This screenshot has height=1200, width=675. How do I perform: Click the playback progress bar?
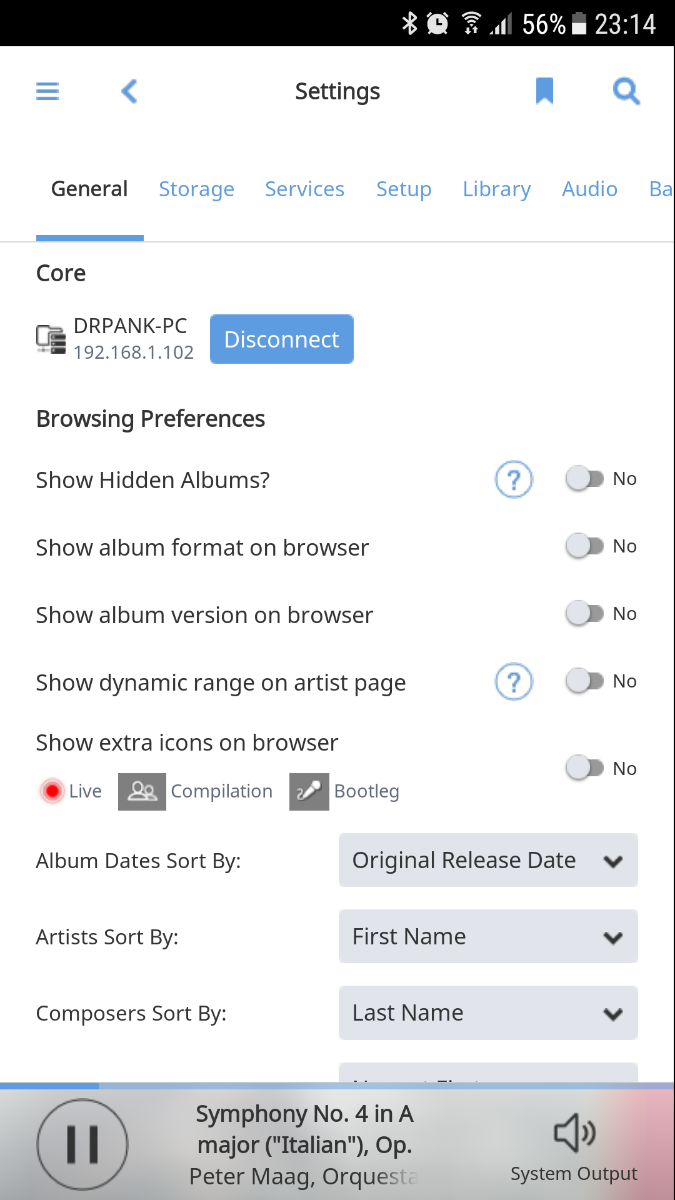(337, 1085)
